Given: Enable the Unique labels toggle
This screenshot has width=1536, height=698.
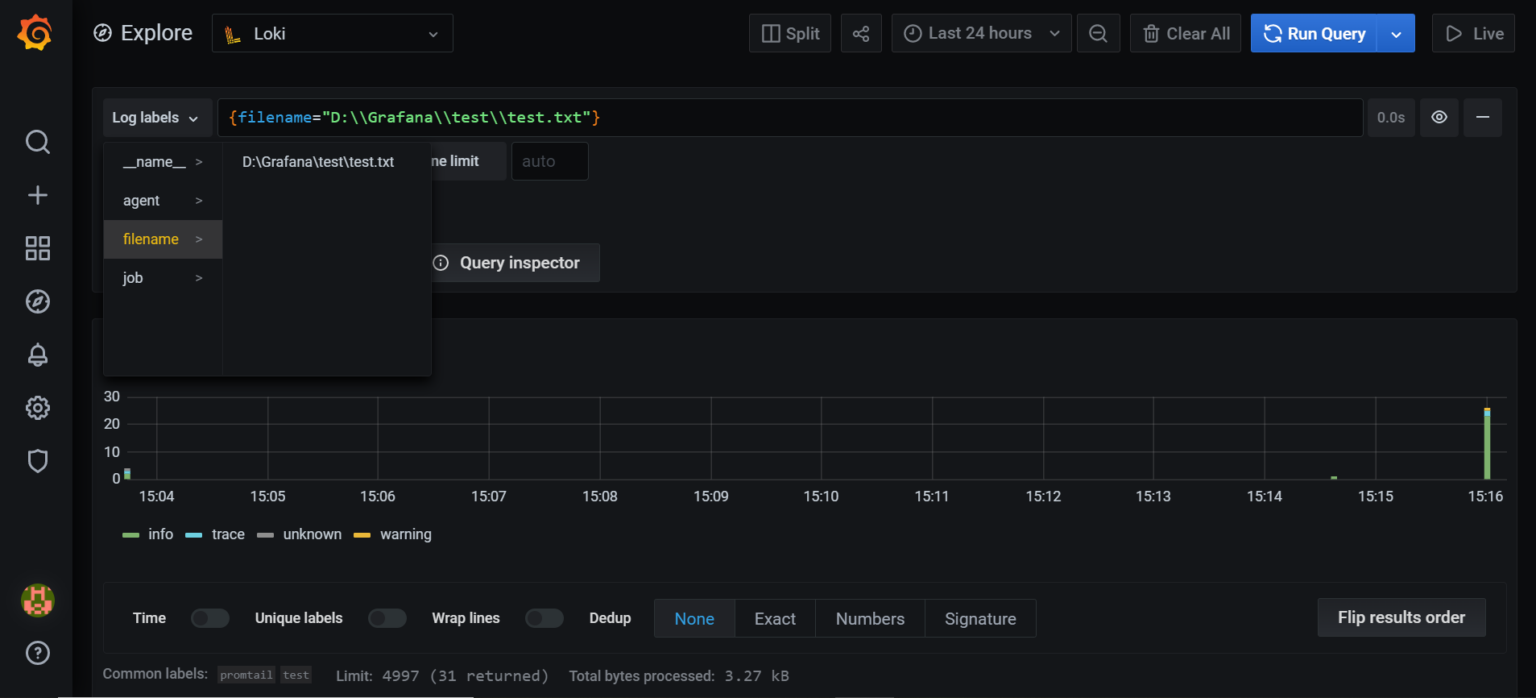Looking at the screenshot, I should pos(387,618).
